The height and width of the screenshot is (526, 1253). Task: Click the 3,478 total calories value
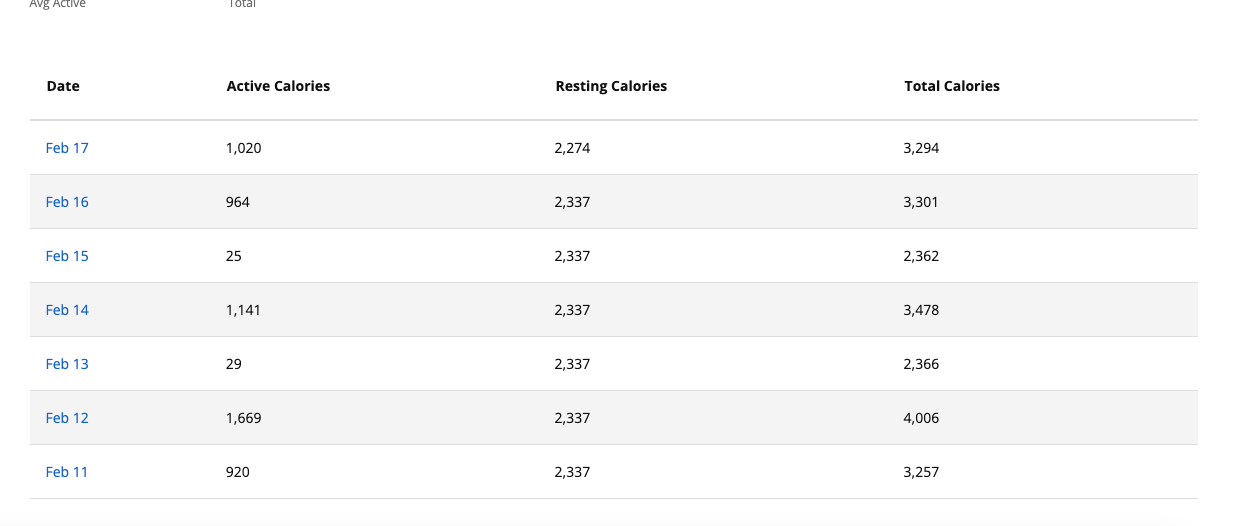pyautogui.click(x=921, y=310)
